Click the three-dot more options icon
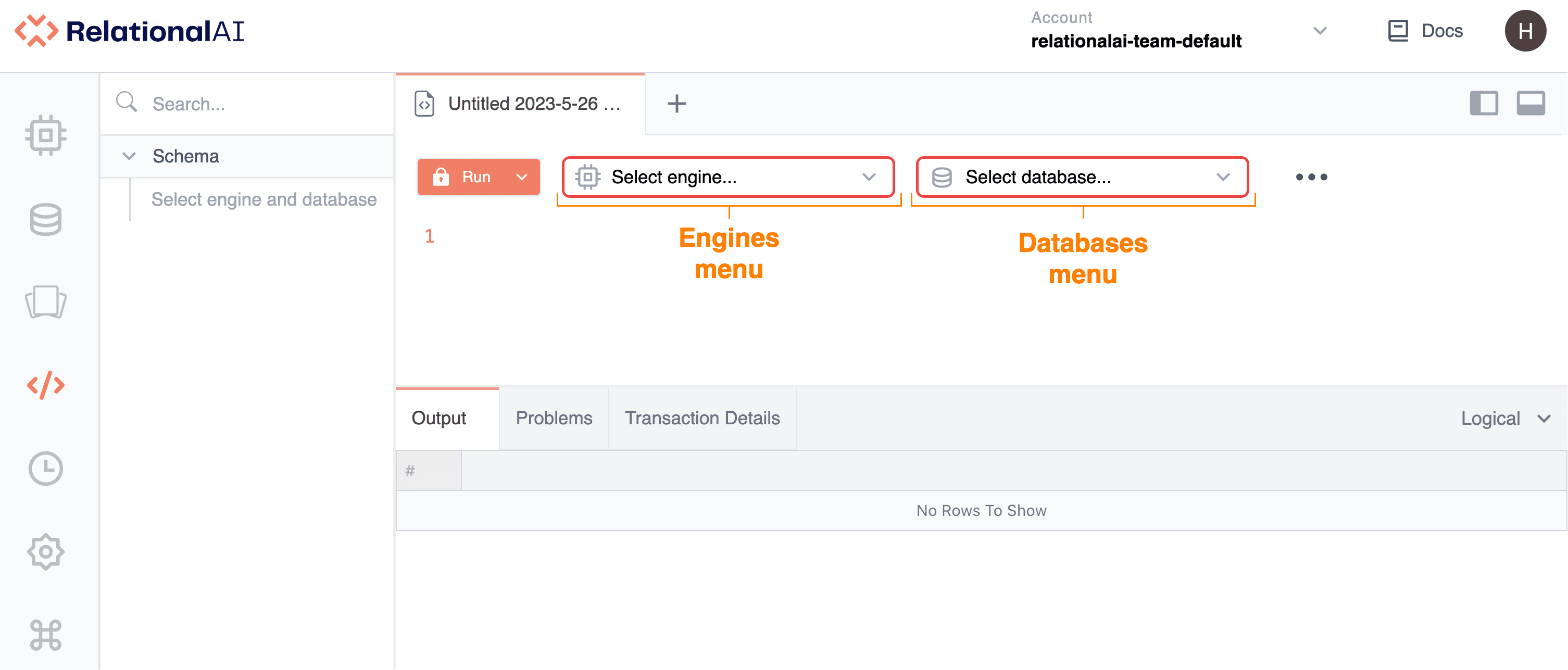Image resolution: width=1568 pixels, height=670 pixels. tap(1311, 177)
